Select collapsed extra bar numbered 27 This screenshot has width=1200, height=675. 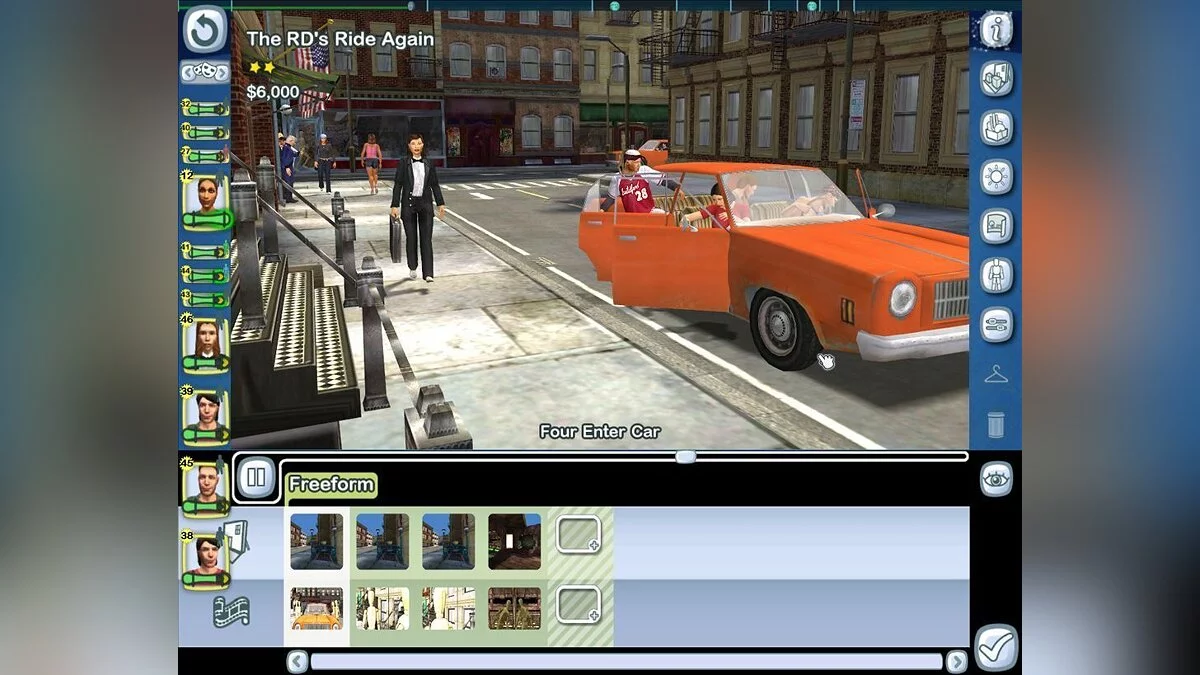205,156
